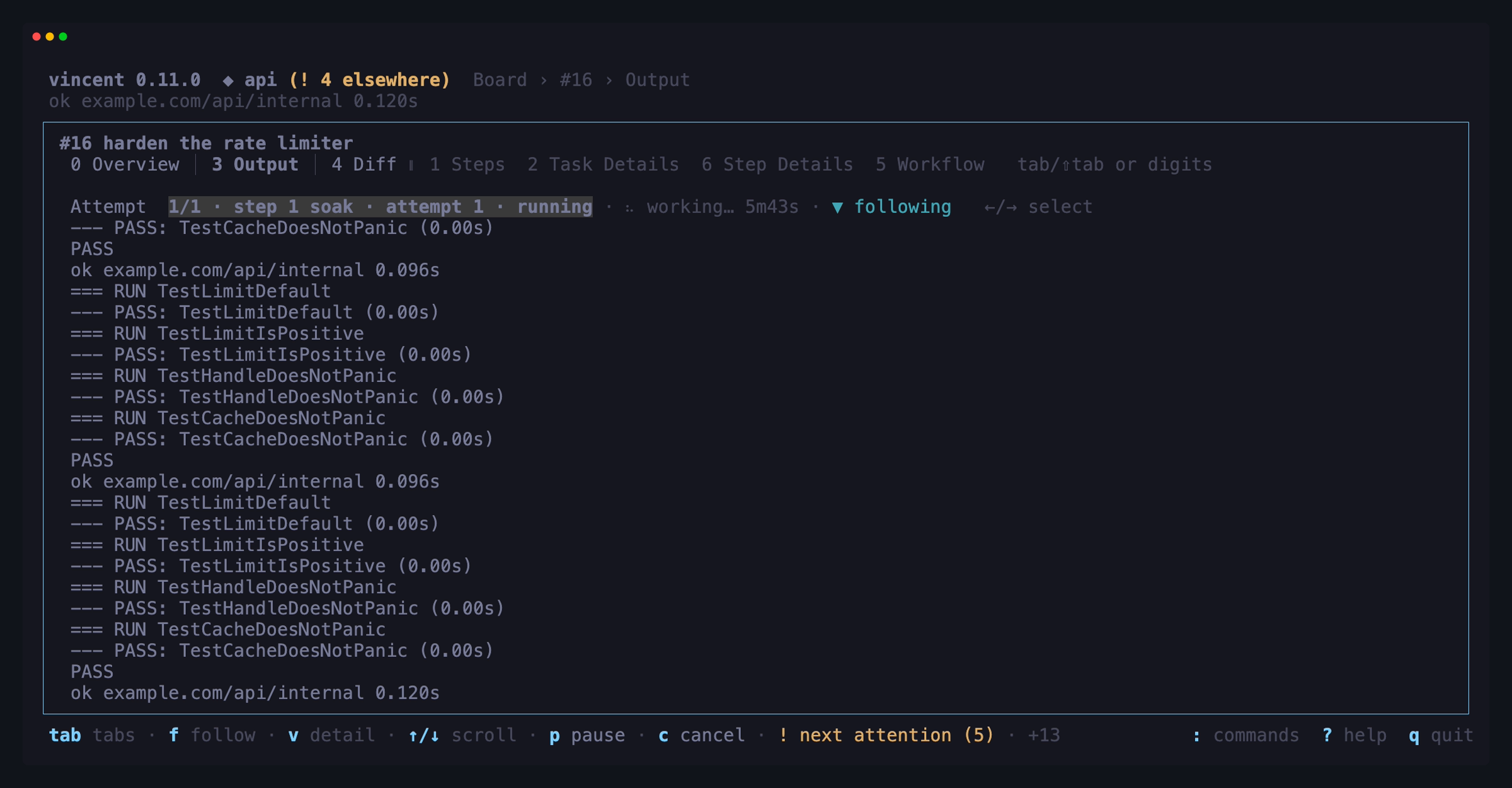Viewport: 1512px width, 788px height.
Task: Click last line 'ok example.com/api/internal 0.120s' in output
Action: [x=255, y=693]
